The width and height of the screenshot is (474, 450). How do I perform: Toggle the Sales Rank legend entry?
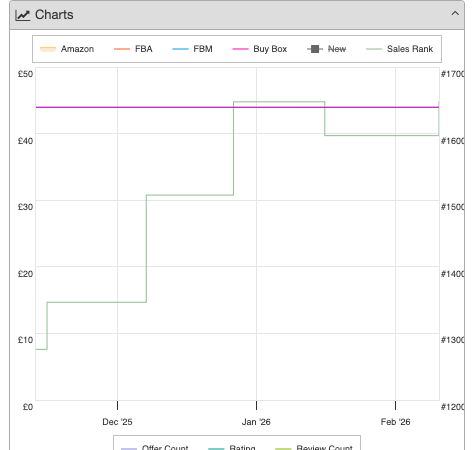click(399, 49)
